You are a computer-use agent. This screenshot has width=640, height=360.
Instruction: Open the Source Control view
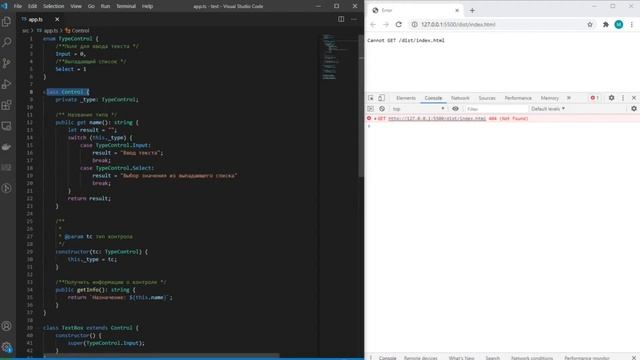[7, 63]
